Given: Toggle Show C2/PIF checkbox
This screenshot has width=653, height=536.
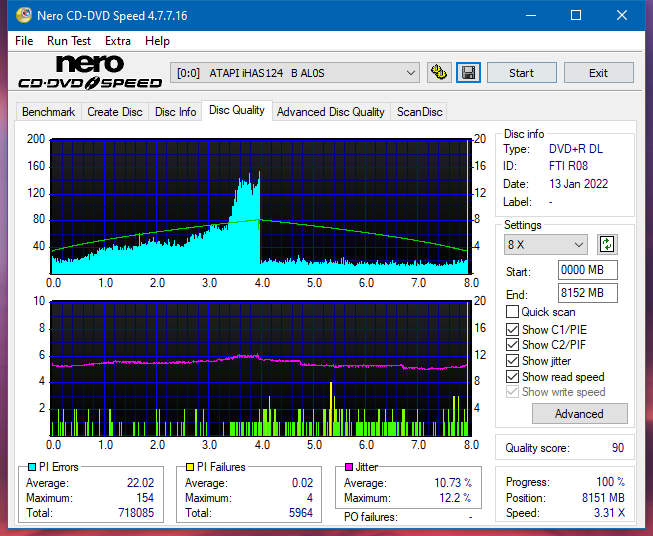Looking at the screenshot, I should (512, 345).
